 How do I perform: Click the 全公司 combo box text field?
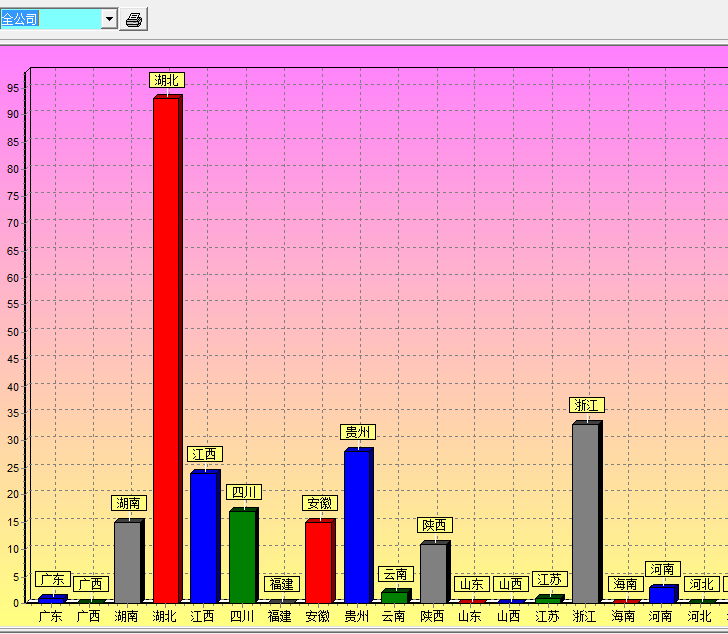(x=50, y=20)
